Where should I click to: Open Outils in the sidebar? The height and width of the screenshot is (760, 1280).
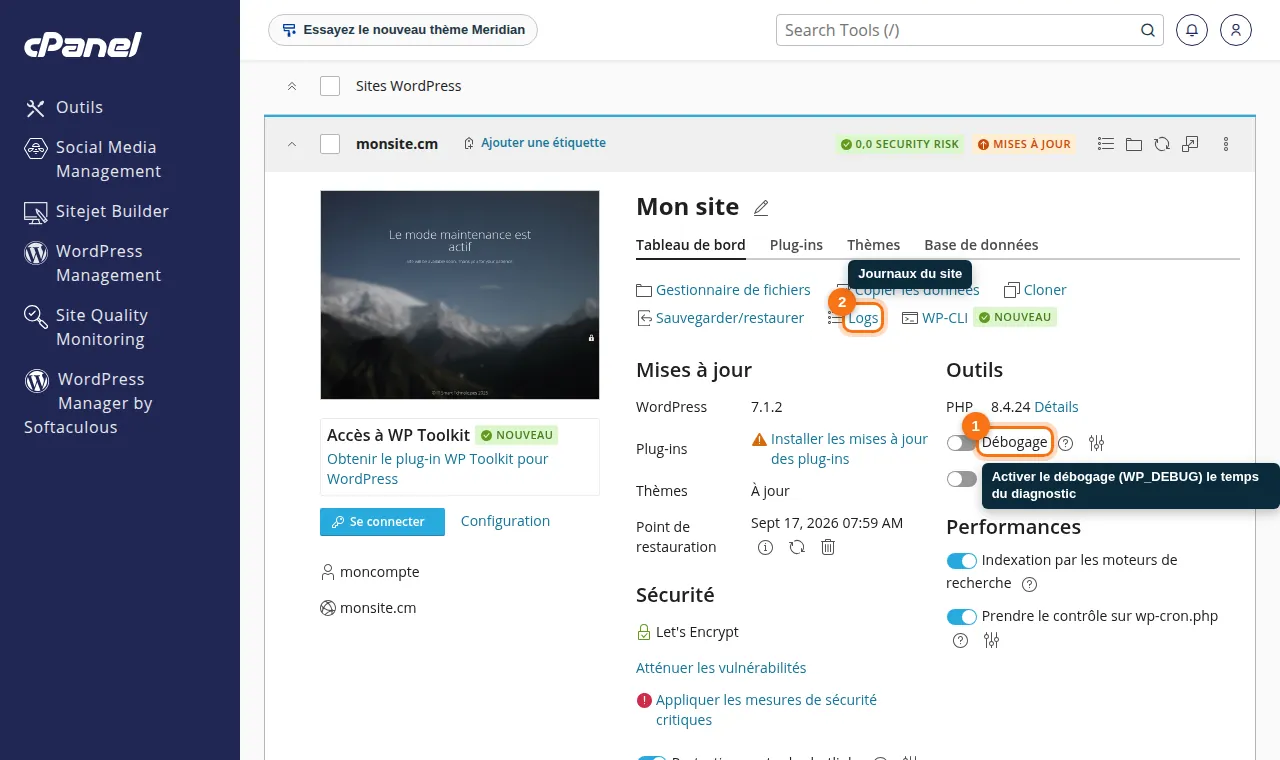[64, 107]
